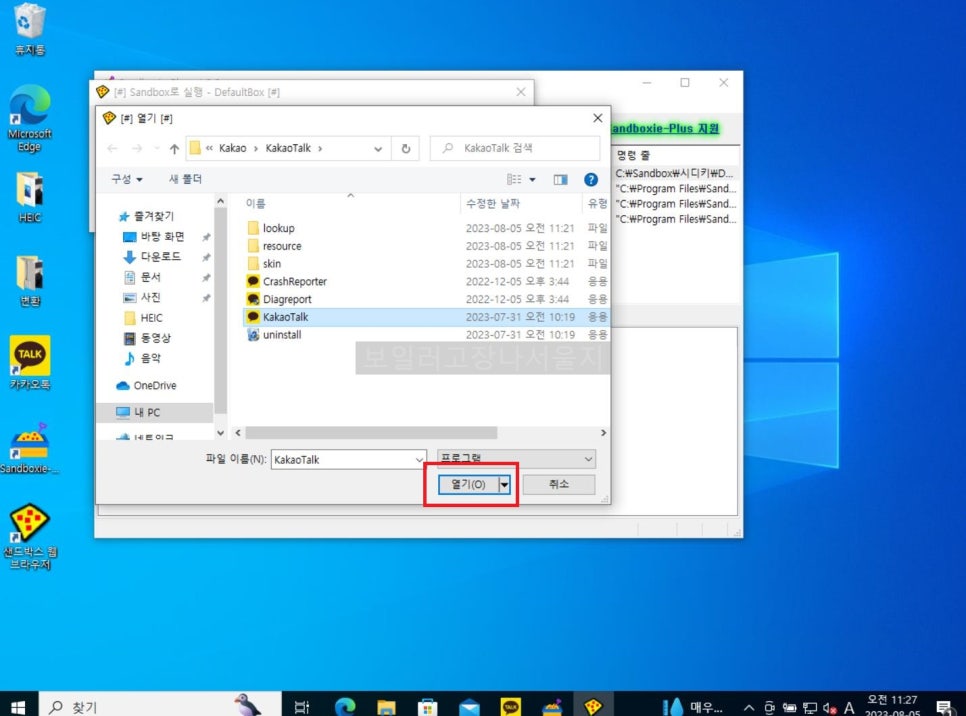The image size is (966, 716).
Task: Close the 열기 file dialog
Action: 597,118
